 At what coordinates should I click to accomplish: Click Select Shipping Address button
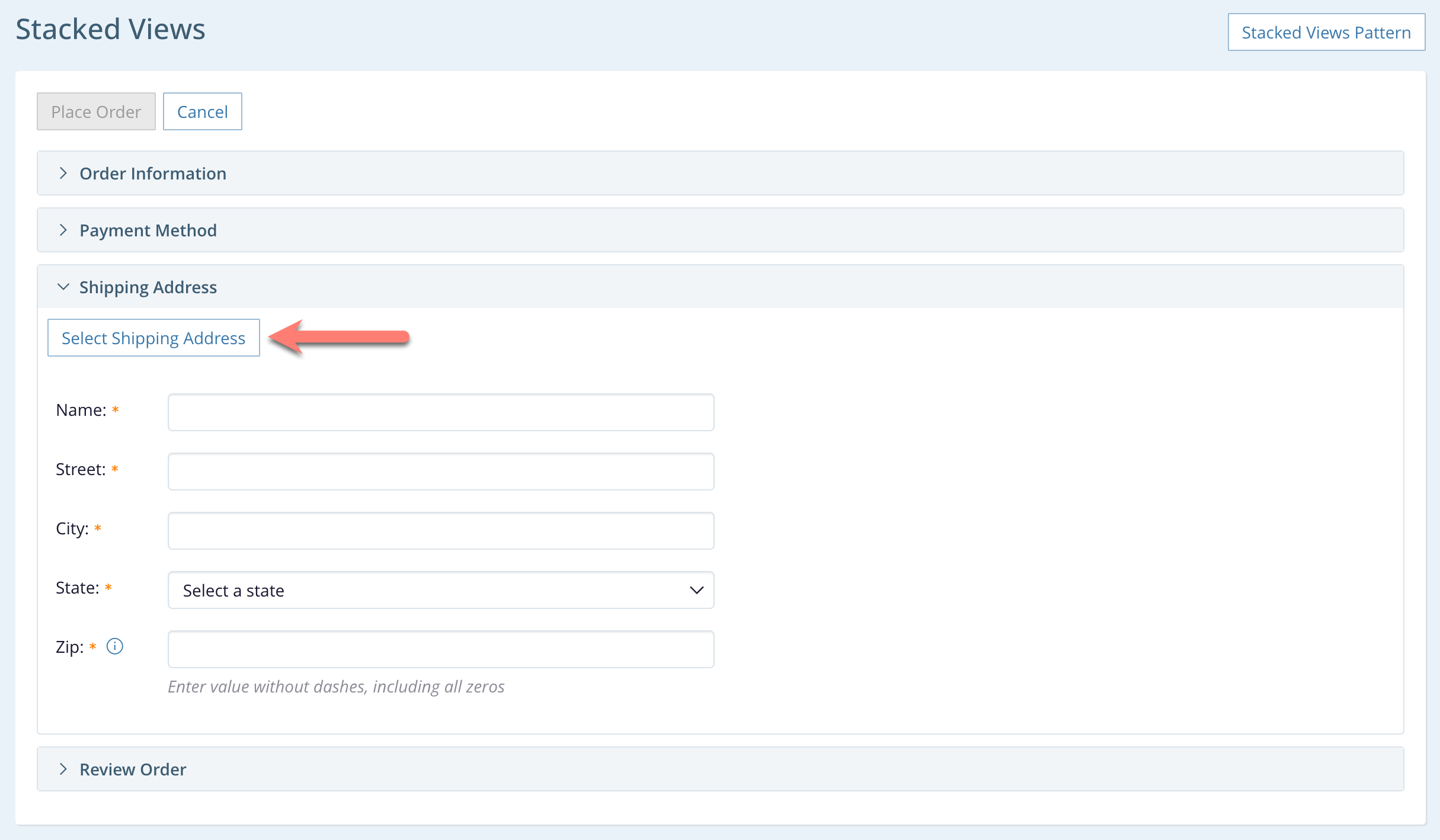[153, 338]
